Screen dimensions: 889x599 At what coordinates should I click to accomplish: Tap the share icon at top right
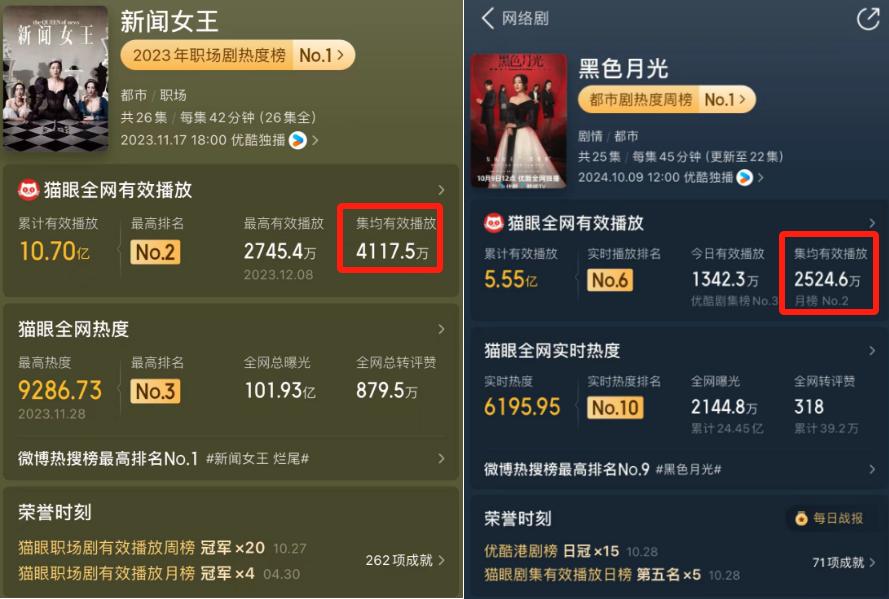pyautogui.click(x=867, y=19)
